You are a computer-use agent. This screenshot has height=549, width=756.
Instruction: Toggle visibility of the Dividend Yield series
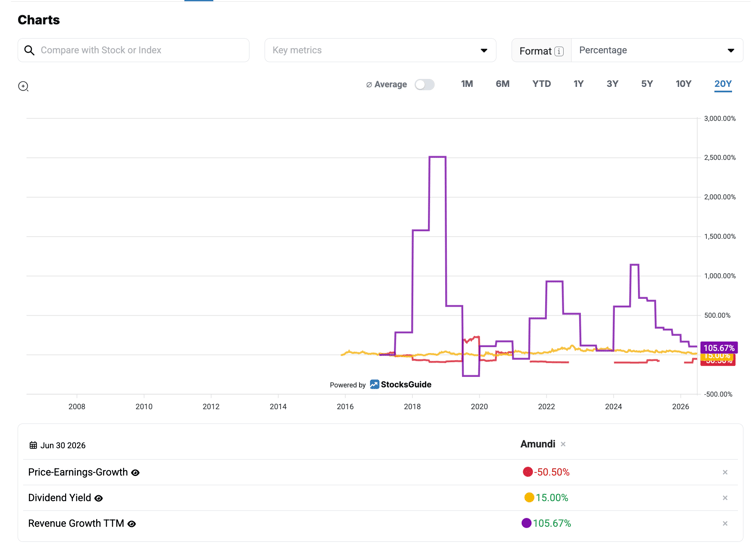coord(99,498)
